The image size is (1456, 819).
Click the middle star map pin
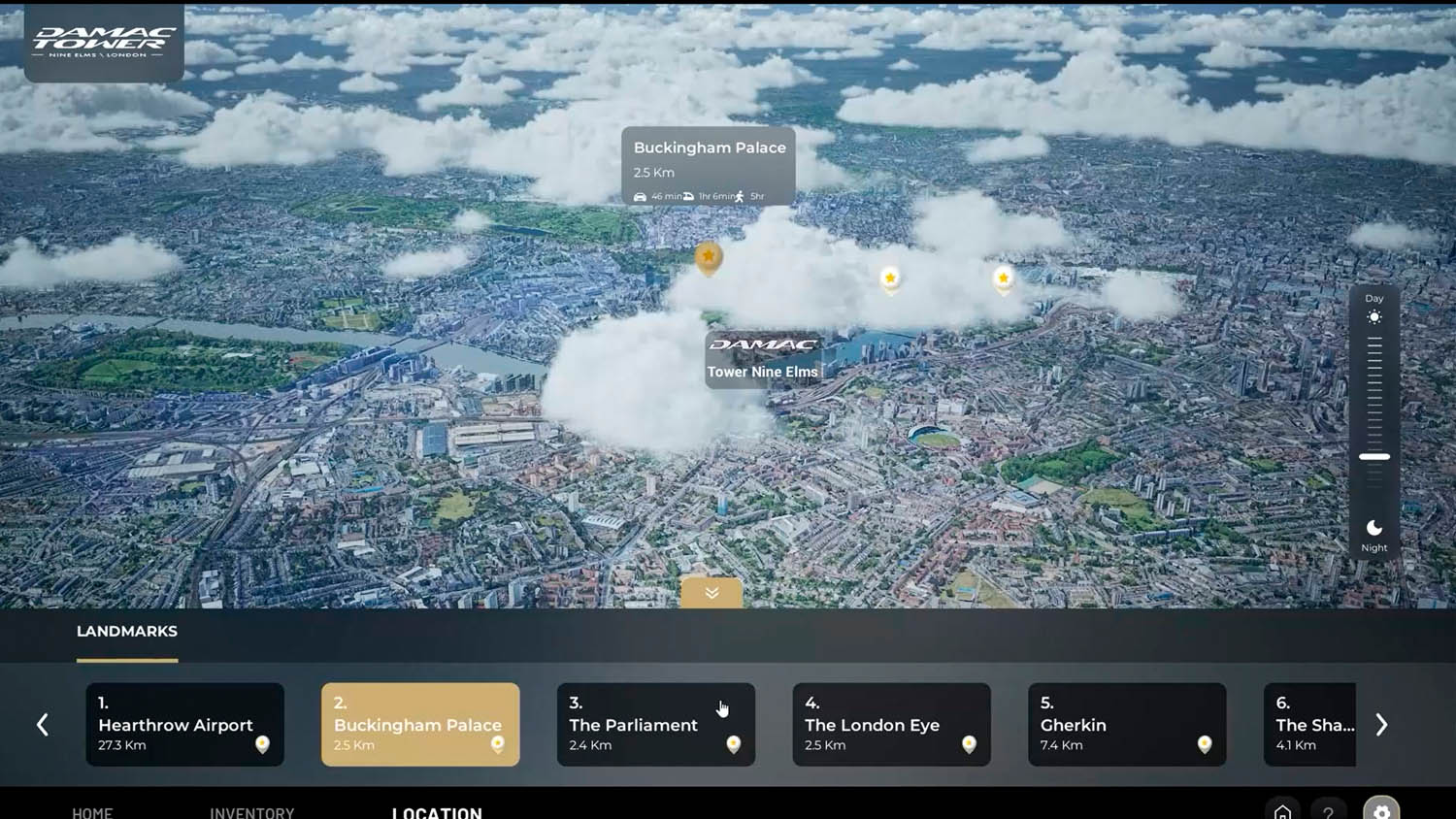890,278
